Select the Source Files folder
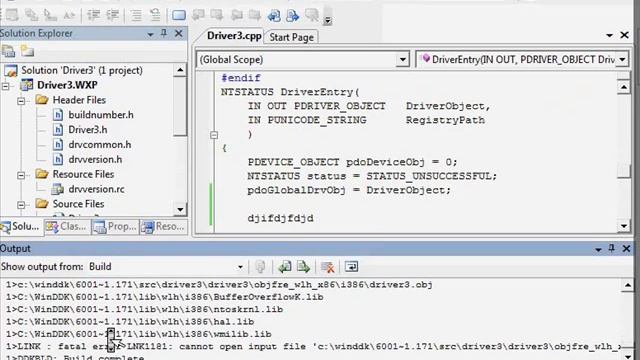Viewport: 640px width, 360px height. pyautogui.click(x=78, y=204)
